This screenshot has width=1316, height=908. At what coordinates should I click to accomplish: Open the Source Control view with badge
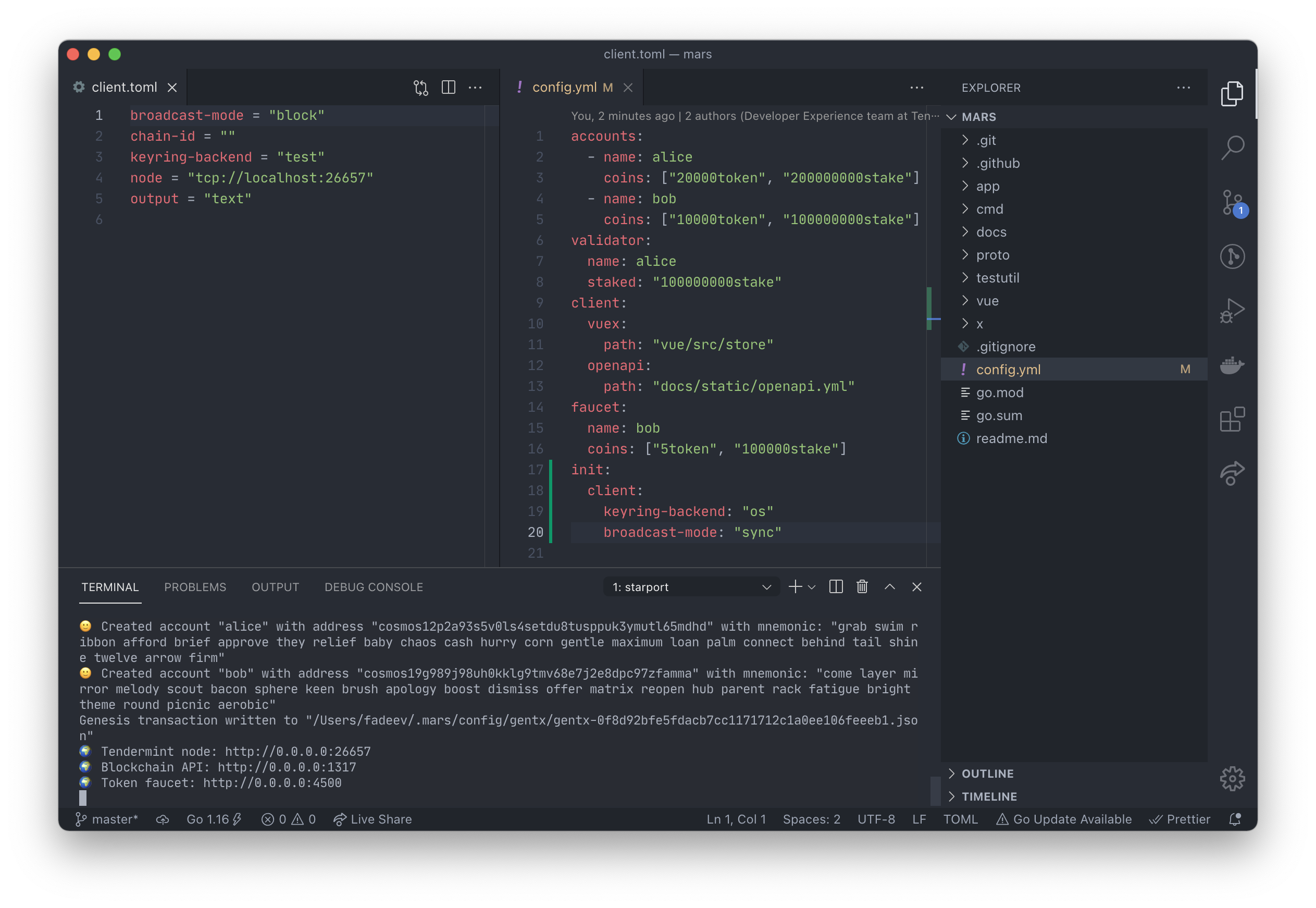tap(1232, 202)
